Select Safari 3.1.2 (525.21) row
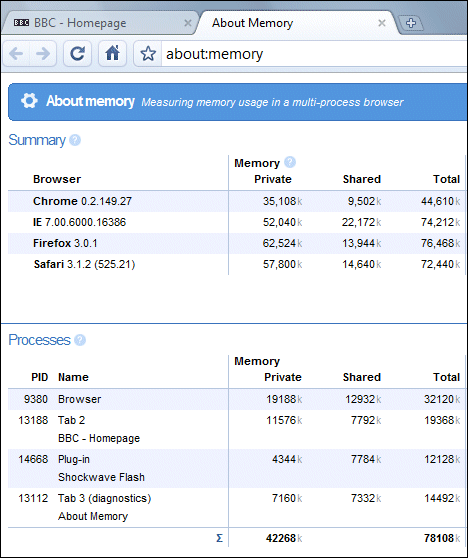 click(237, 264)
